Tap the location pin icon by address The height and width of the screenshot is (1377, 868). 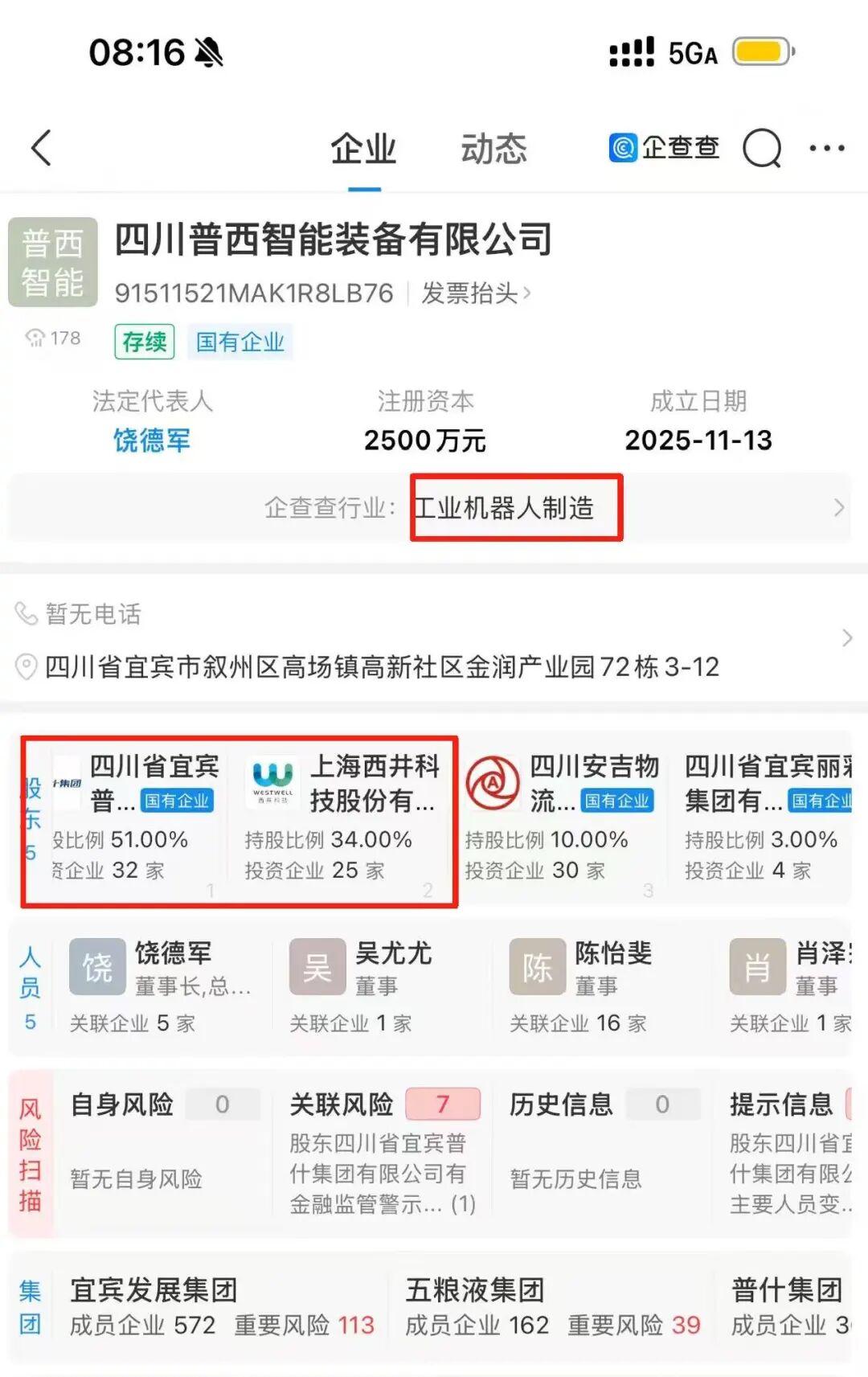[x=27, y=667]
